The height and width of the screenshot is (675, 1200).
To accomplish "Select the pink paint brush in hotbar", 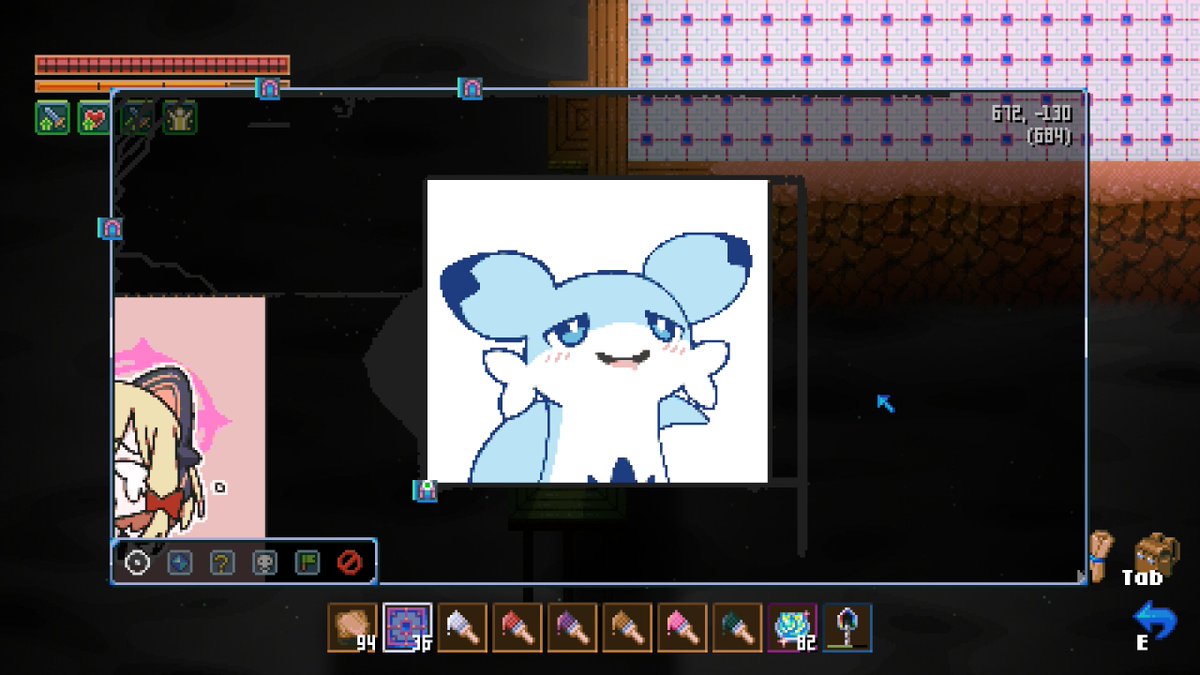I will (682, 628).
